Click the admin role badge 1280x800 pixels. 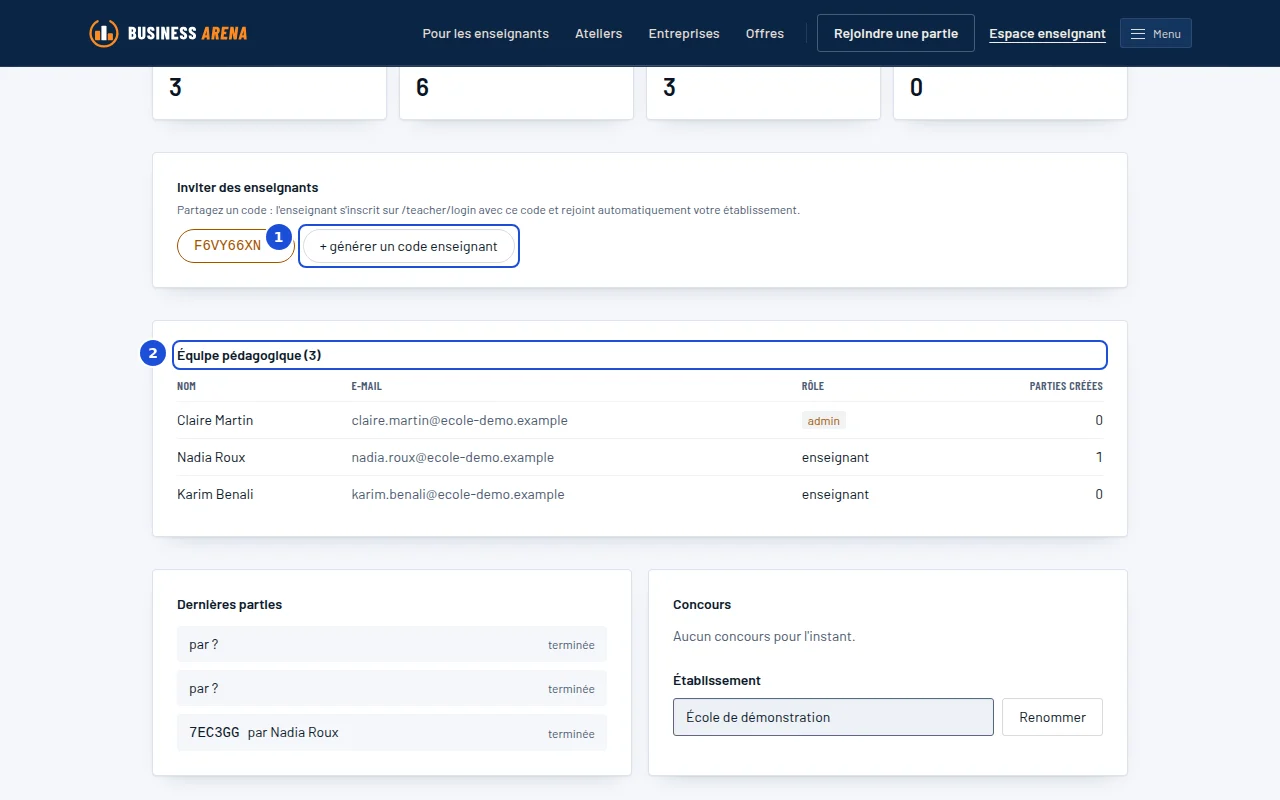coord(824,421)
